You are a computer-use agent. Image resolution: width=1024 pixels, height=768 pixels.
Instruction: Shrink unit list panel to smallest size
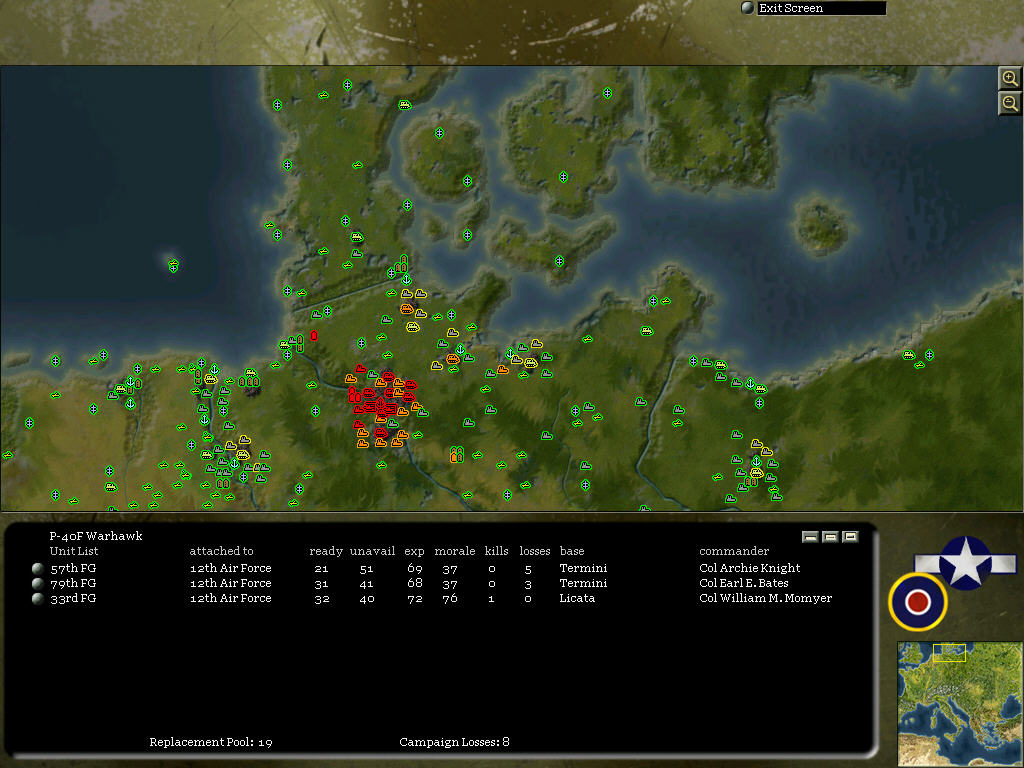(810, 537)
